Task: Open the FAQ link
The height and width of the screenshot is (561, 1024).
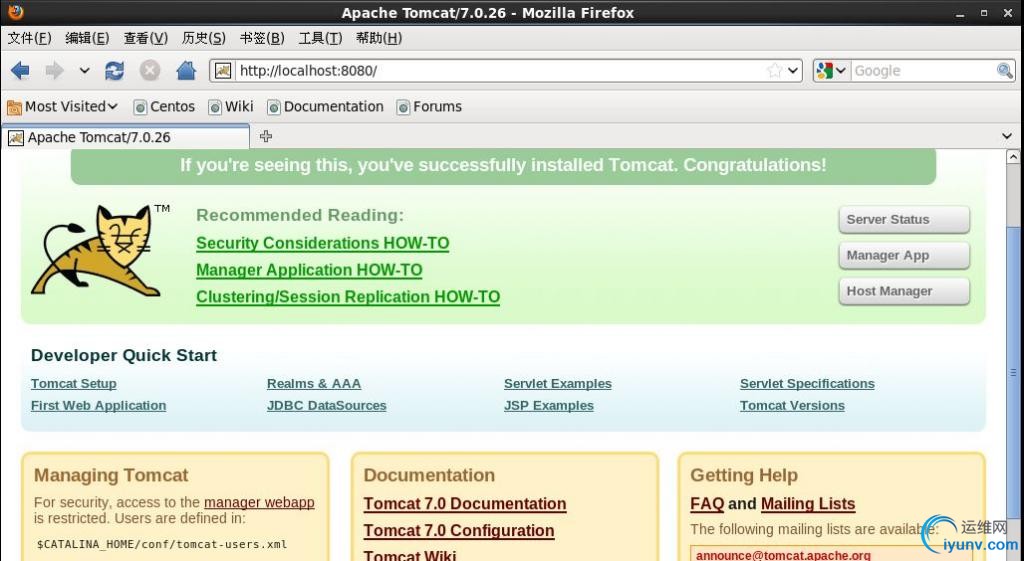Action: point(707,504)
